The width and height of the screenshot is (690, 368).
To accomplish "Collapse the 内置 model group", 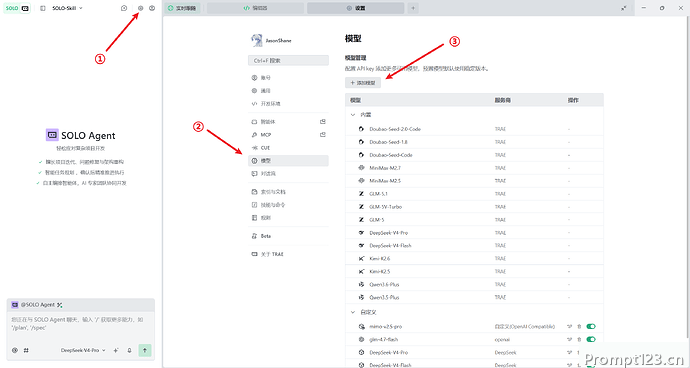I will 352,114.
